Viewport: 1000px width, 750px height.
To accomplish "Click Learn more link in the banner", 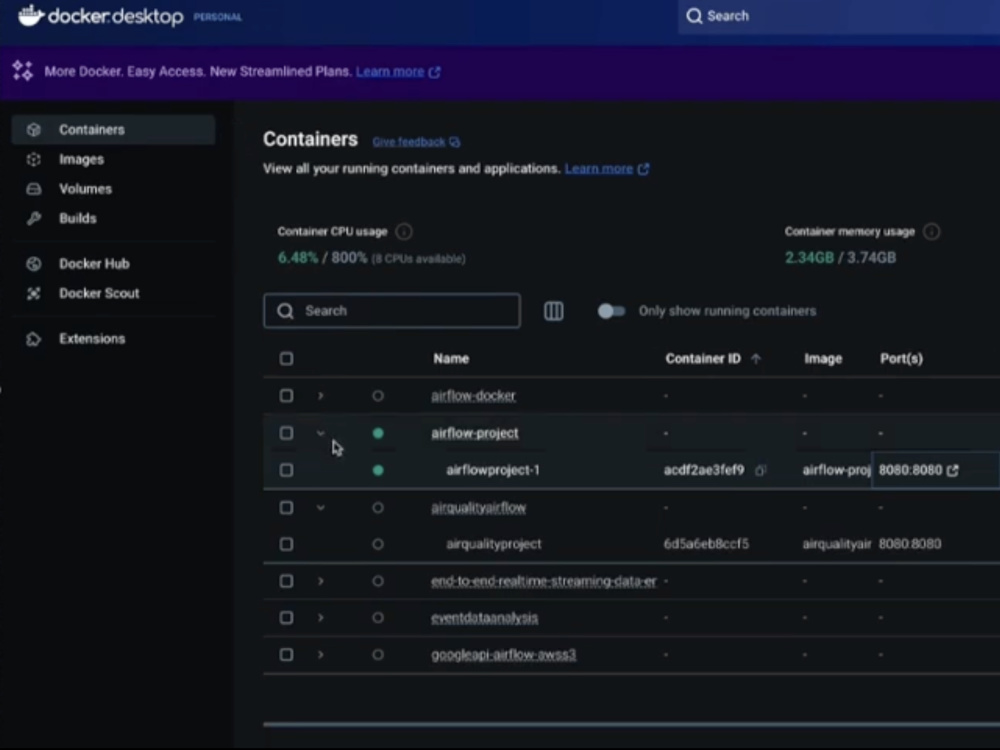I will click(x=390, y=71).
